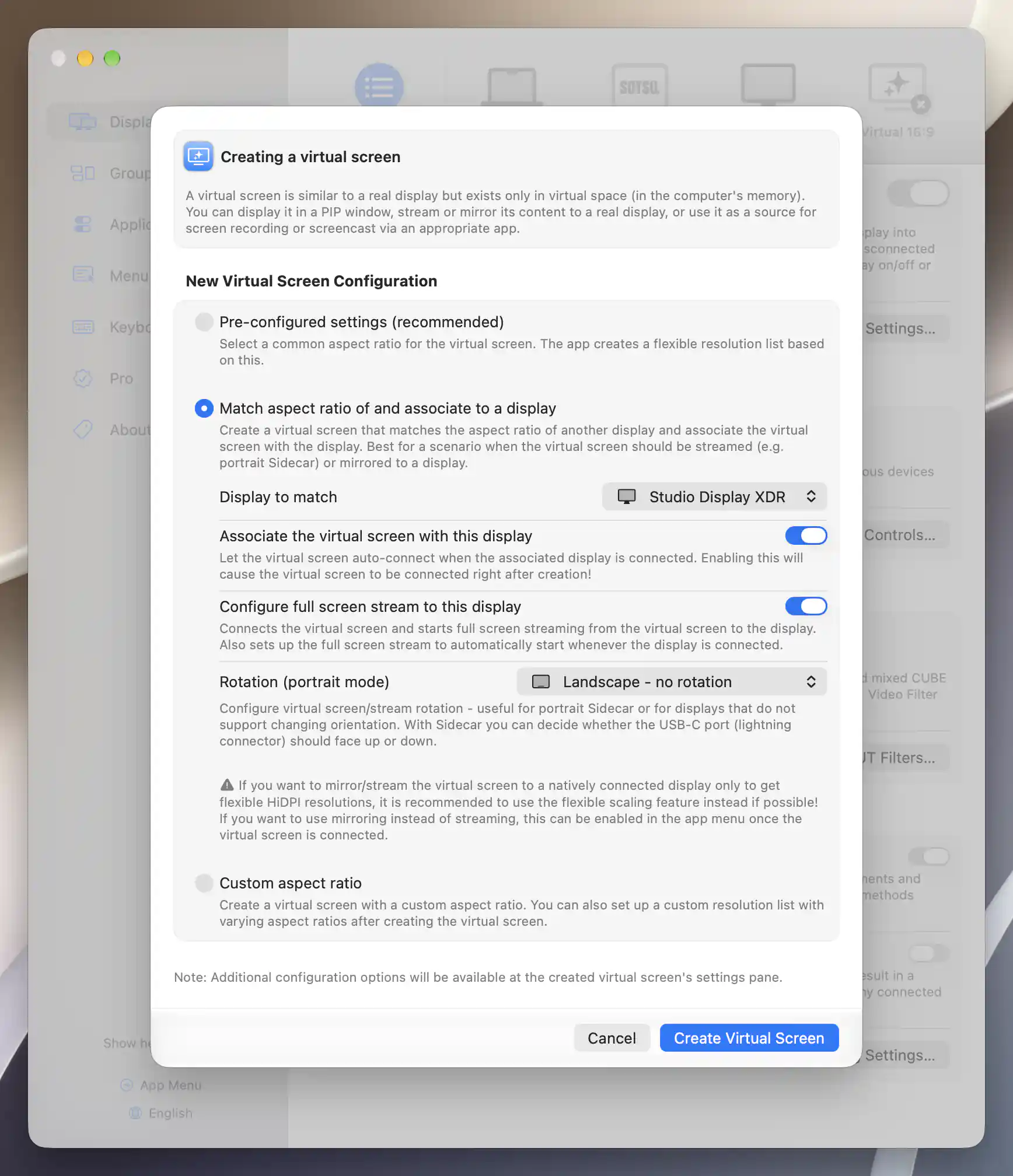Click the Applications sidebar icon
Viewport: 1013px width, 1176px height.
82,225
